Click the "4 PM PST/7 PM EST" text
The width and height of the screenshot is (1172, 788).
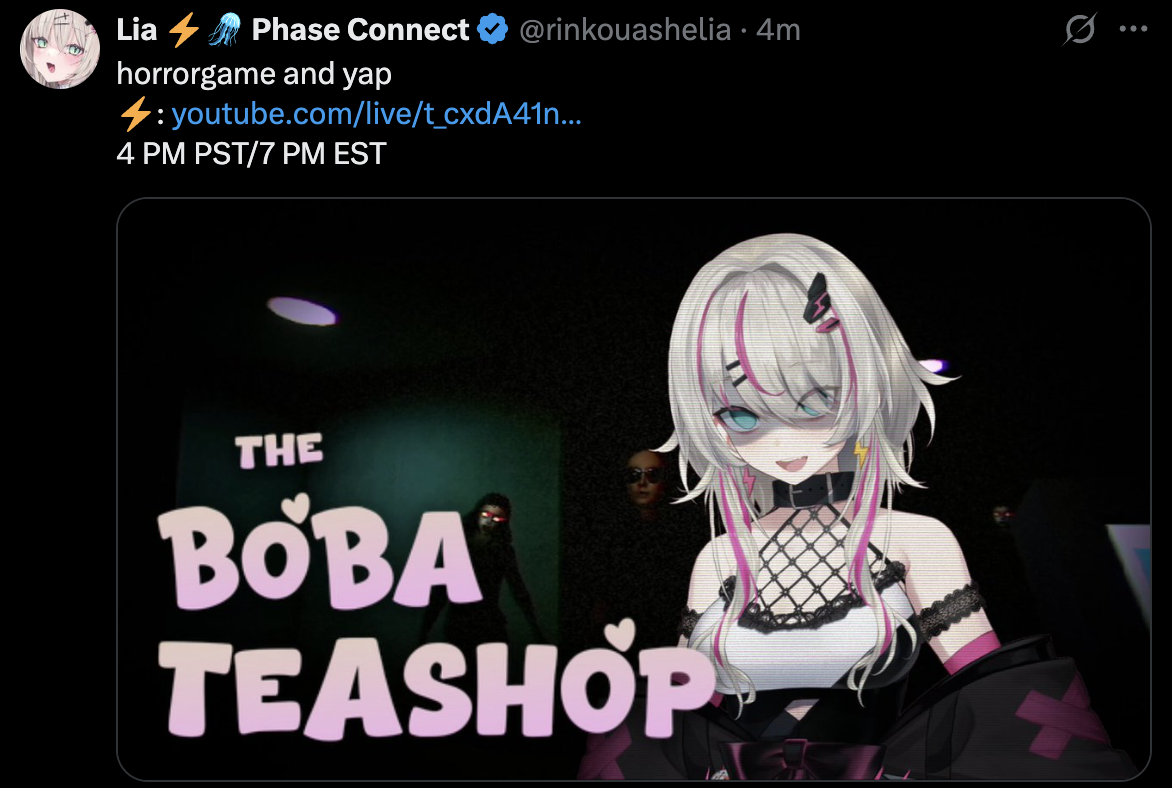click(x=251, y=154)
